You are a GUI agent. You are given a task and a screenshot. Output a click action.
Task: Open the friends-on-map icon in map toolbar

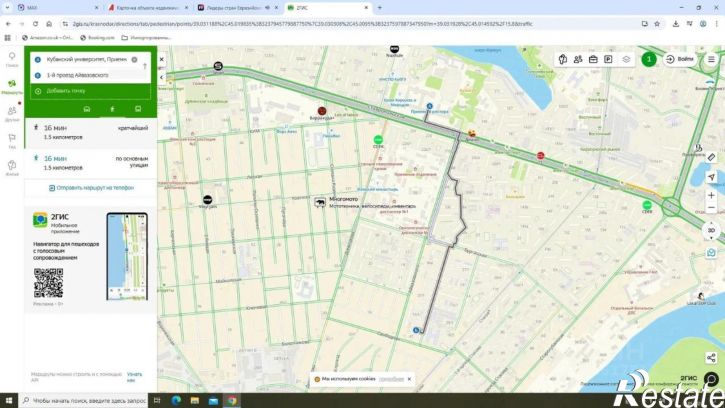pos(578,59)
